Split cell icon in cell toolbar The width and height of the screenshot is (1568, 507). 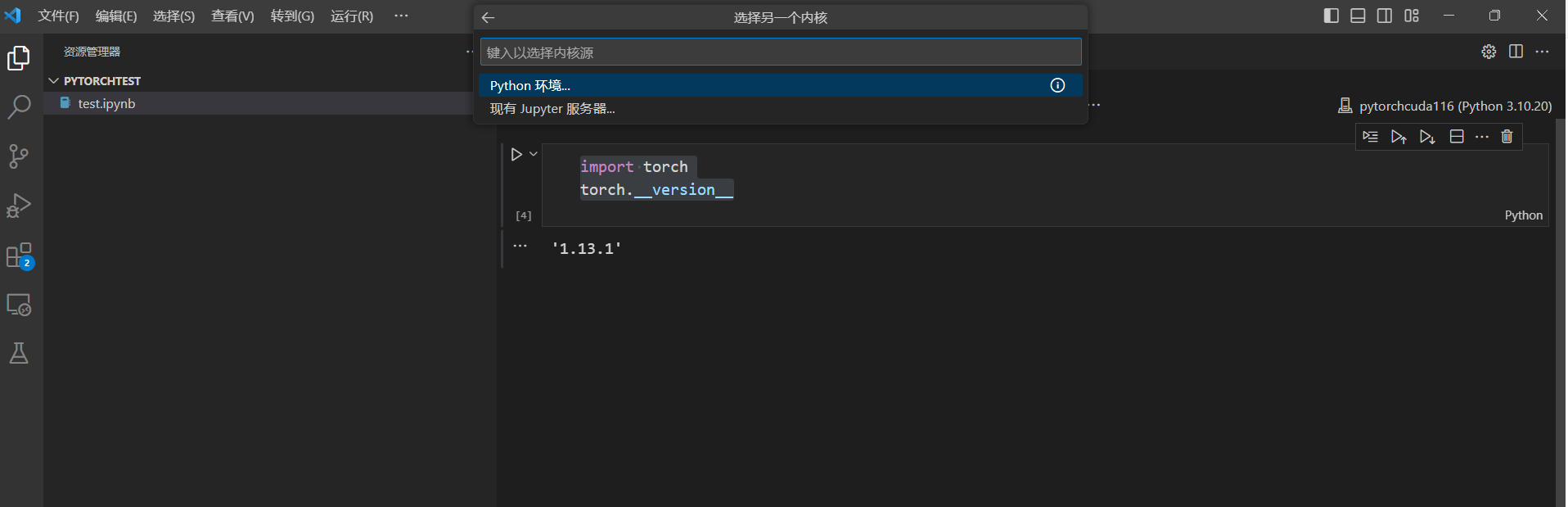[x=1457, y=137]
